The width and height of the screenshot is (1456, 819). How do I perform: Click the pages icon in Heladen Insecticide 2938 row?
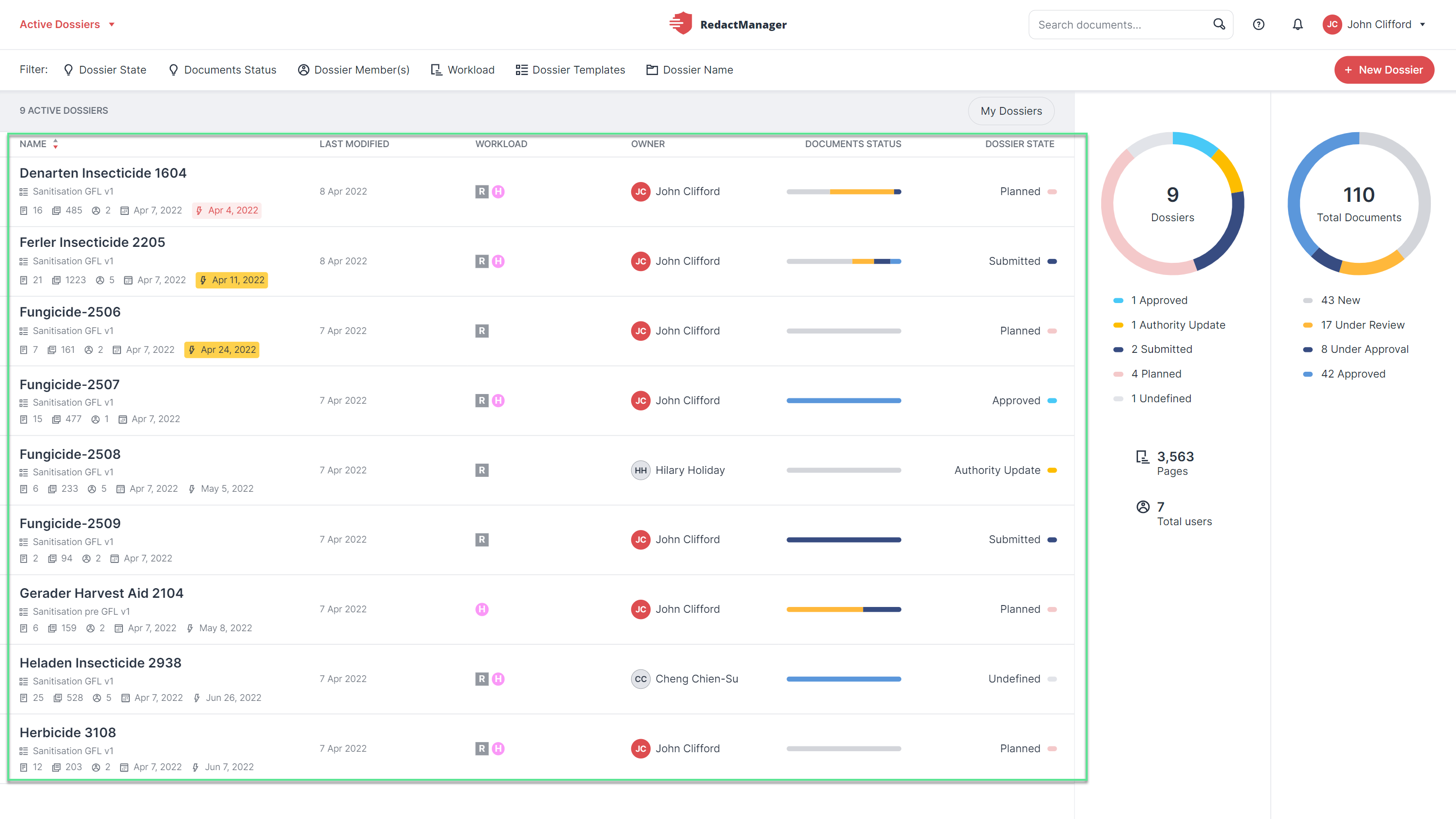[x=58, y=698]
